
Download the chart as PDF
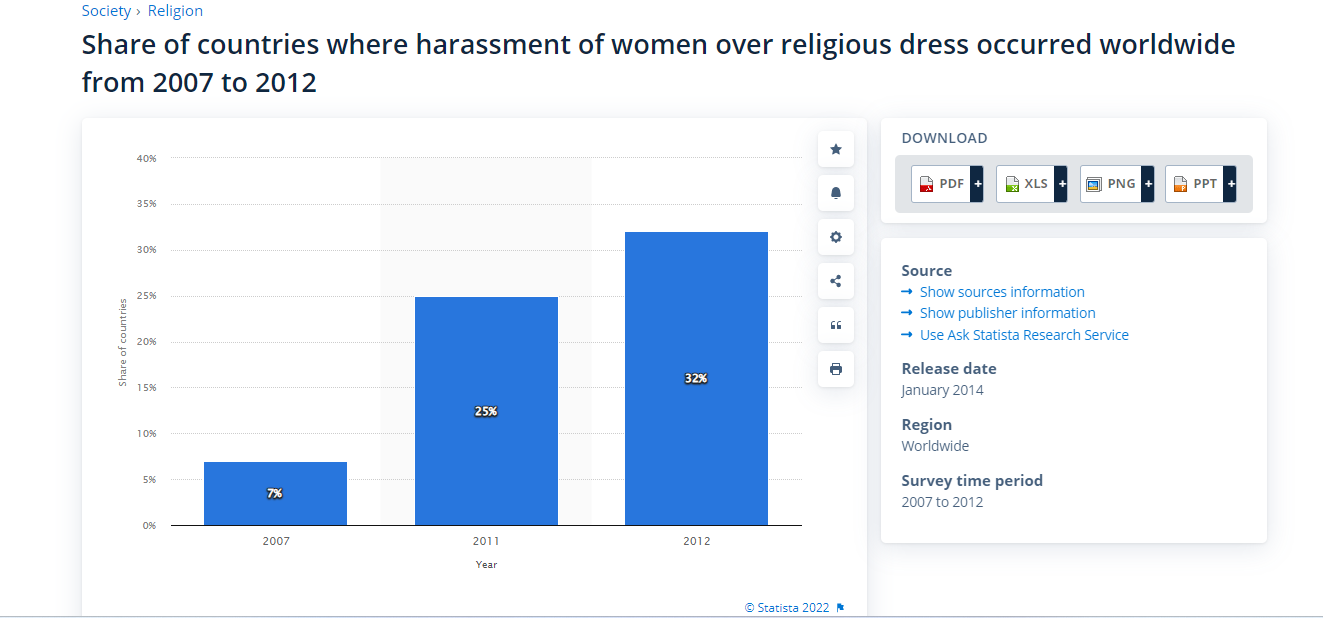[941, 184]
